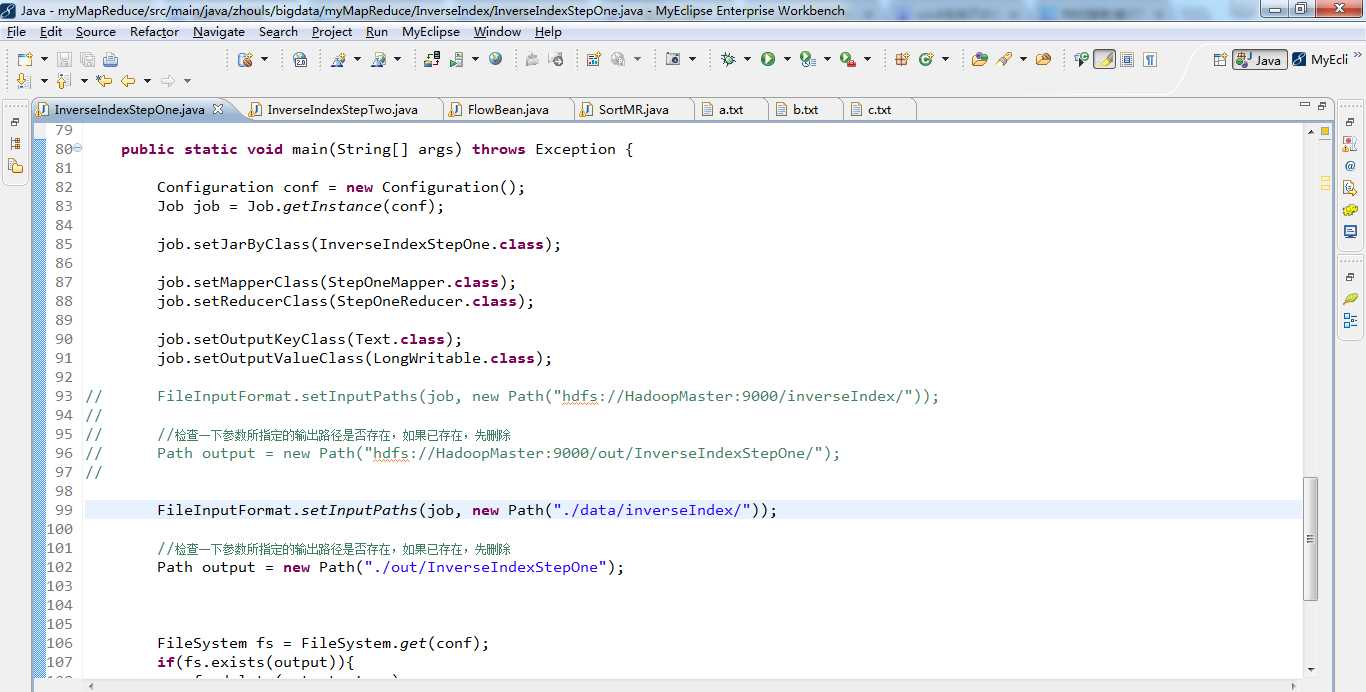
Task: Open dropdown arrow next to Debug icon
Action: tap(747, 60)
